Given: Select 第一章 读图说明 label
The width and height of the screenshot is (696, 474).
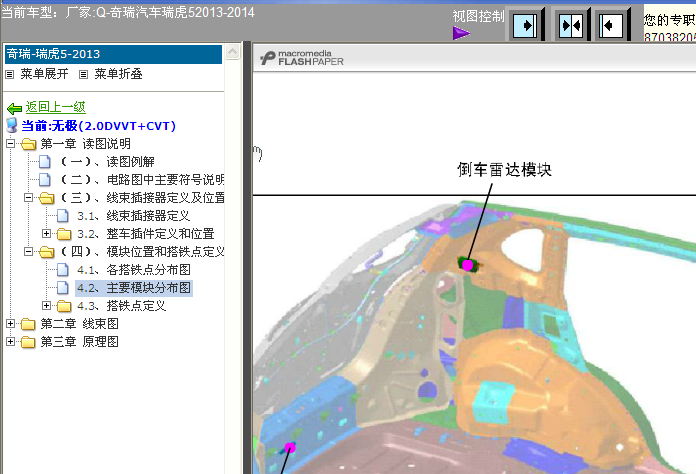Looking at the screenshot, I should pos(86,144).
